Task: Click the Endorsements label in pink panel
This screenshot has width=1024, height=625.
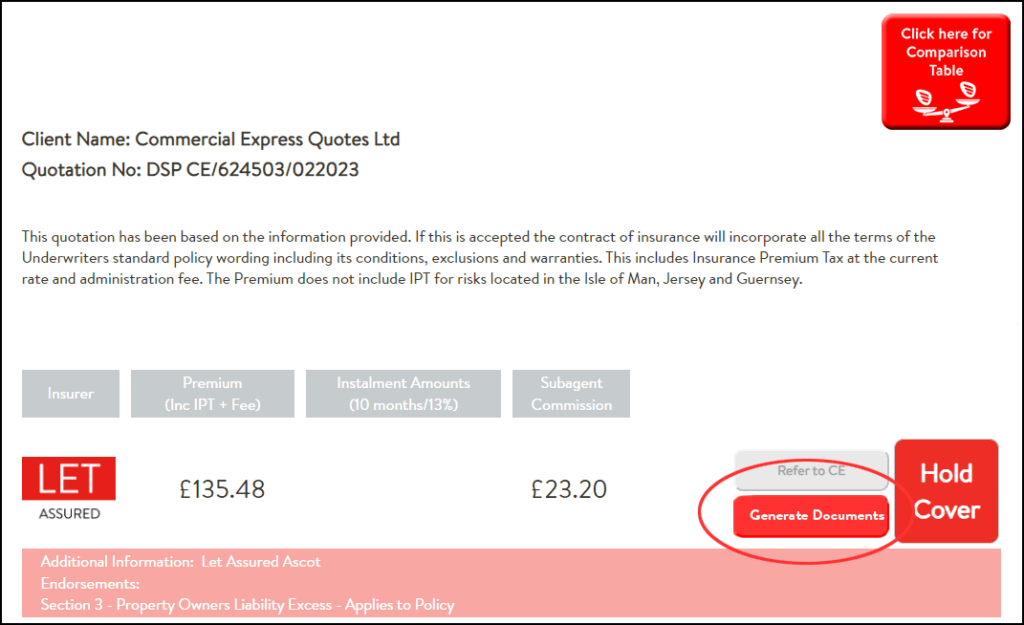Action: [x=90, y=583]
